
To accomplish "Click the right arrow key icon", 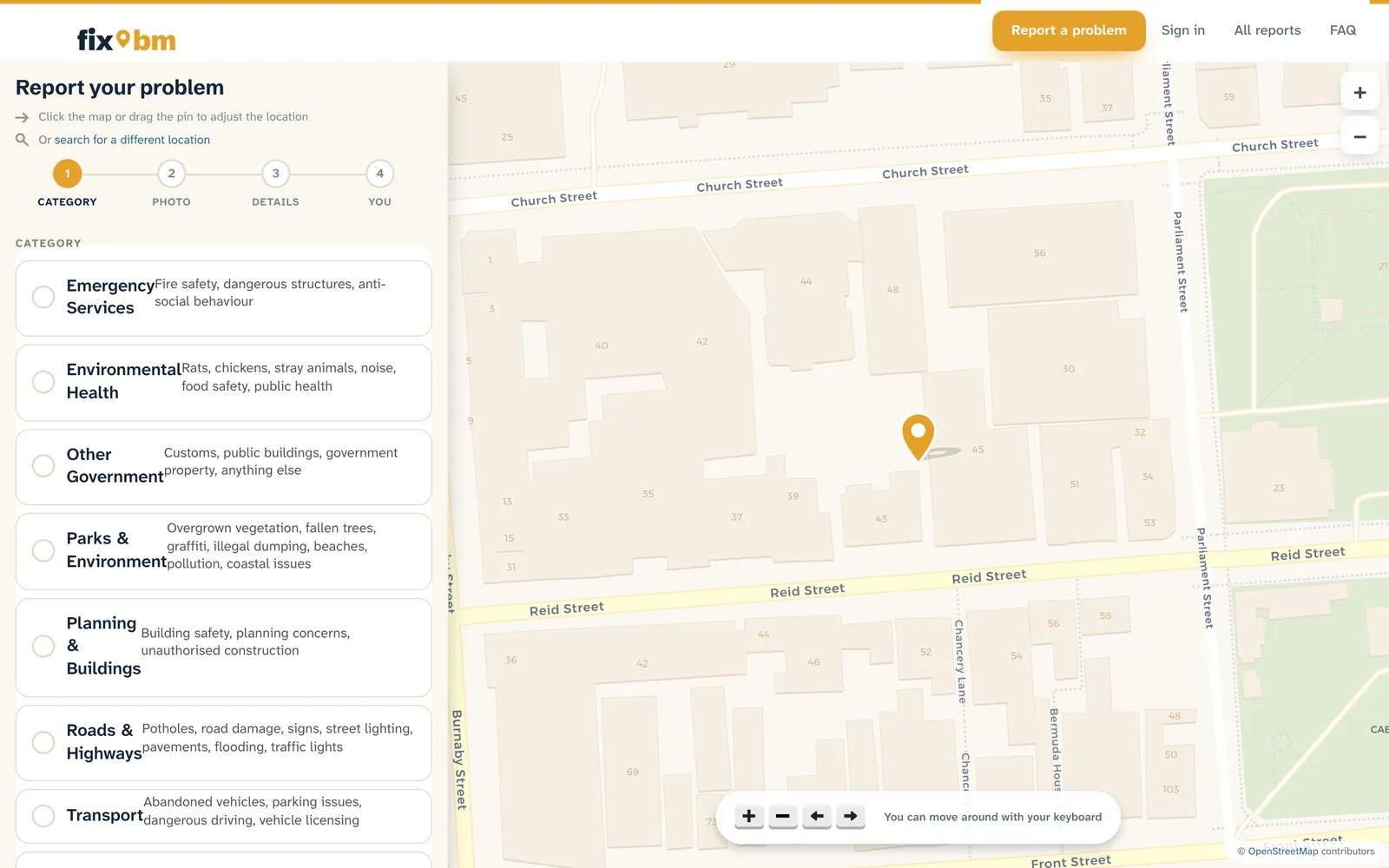I will pos(851,816).
